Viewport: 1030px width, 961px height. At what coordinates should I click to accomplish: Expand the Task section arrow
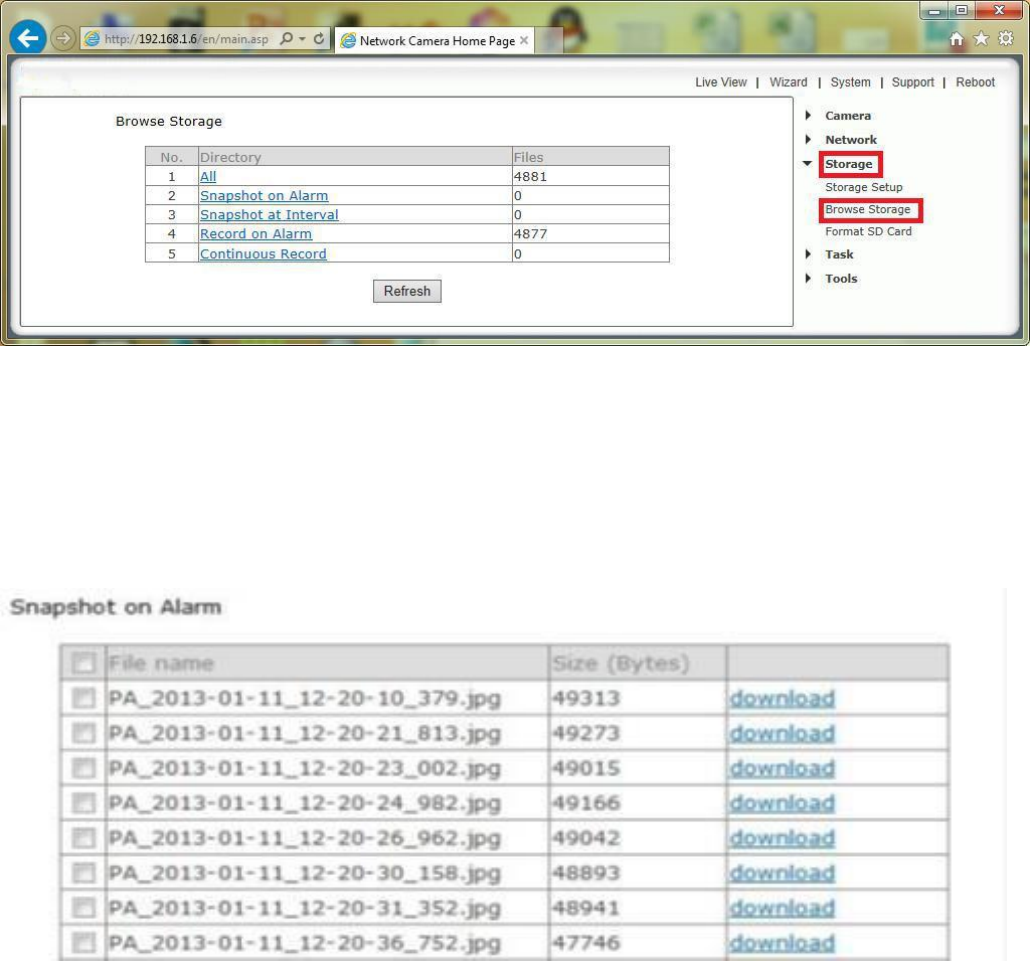[x=808, y=254]
